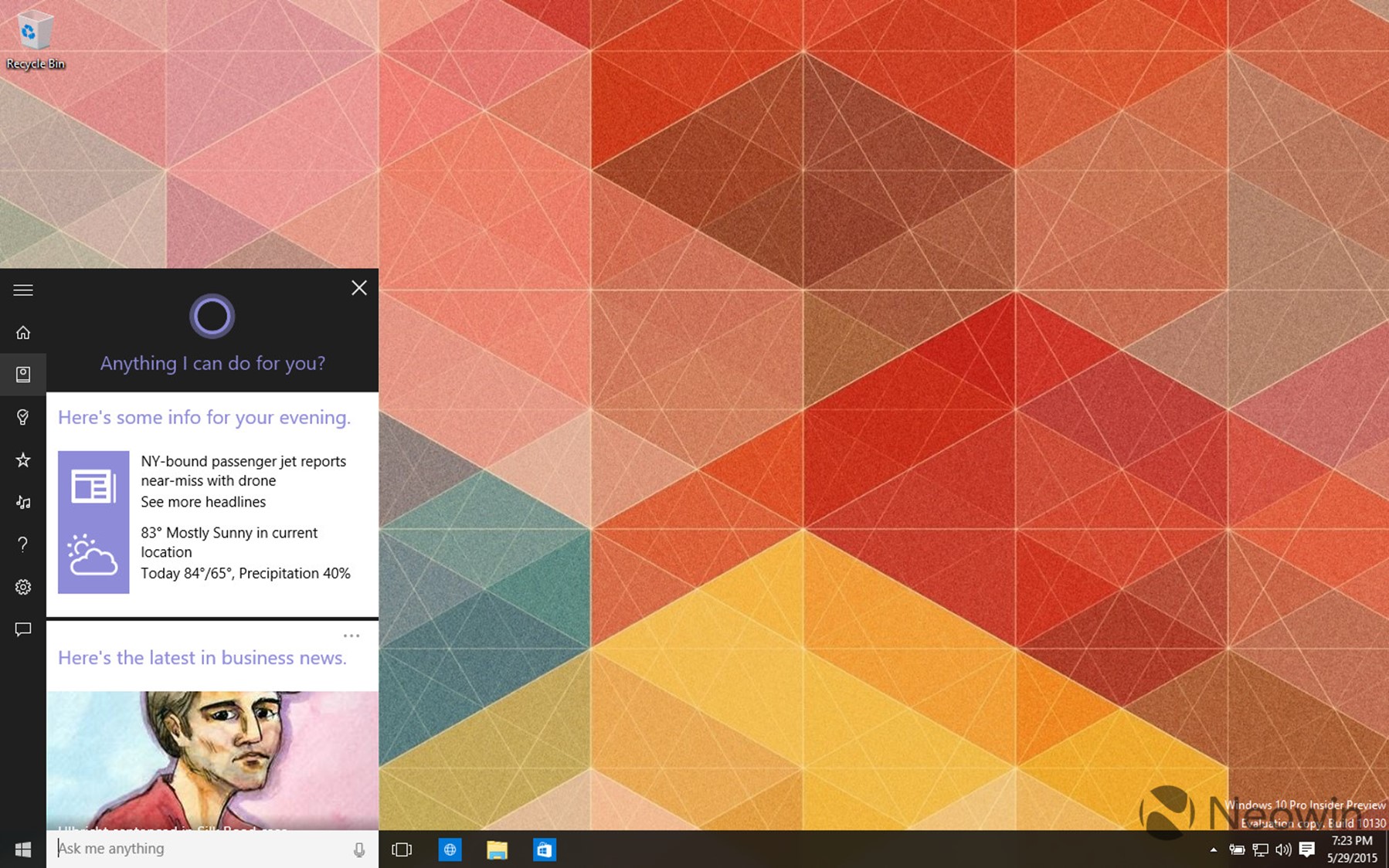Open the Cortana Notebook
1389x868 pixels.
(x=23, y=375)
